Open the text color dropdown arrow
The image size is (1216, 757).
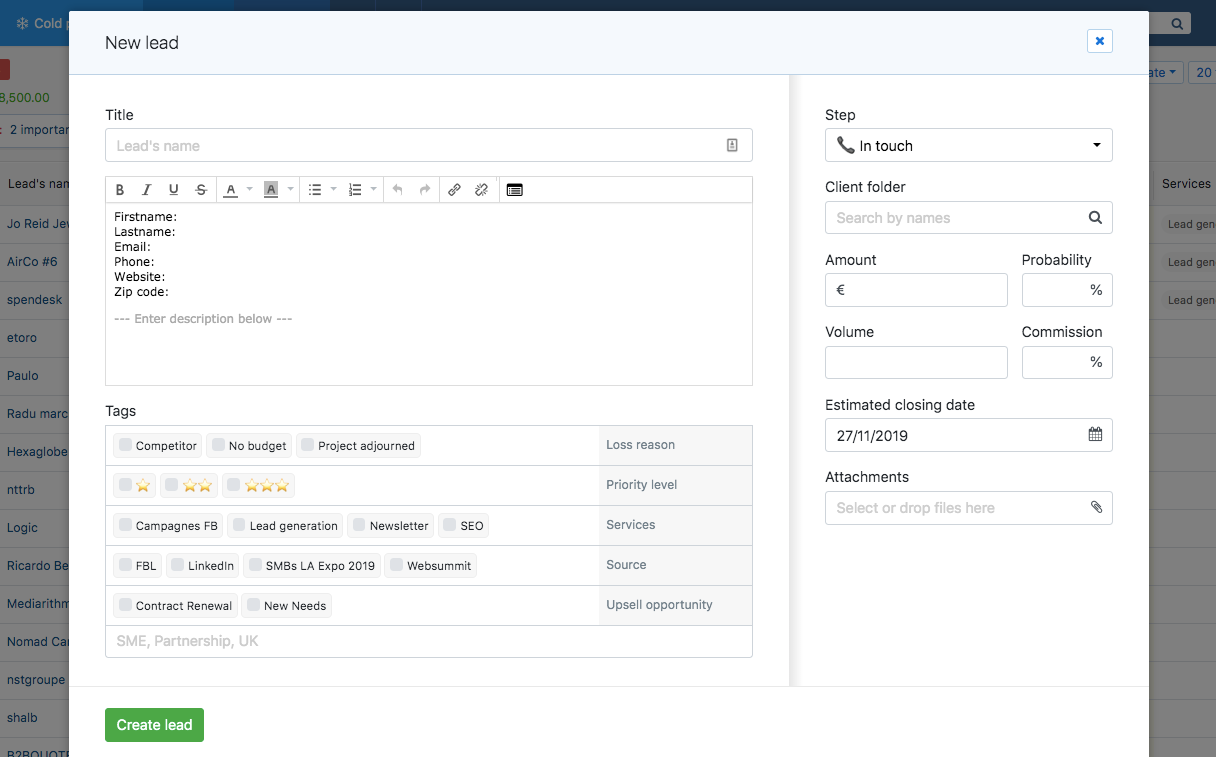250,190
